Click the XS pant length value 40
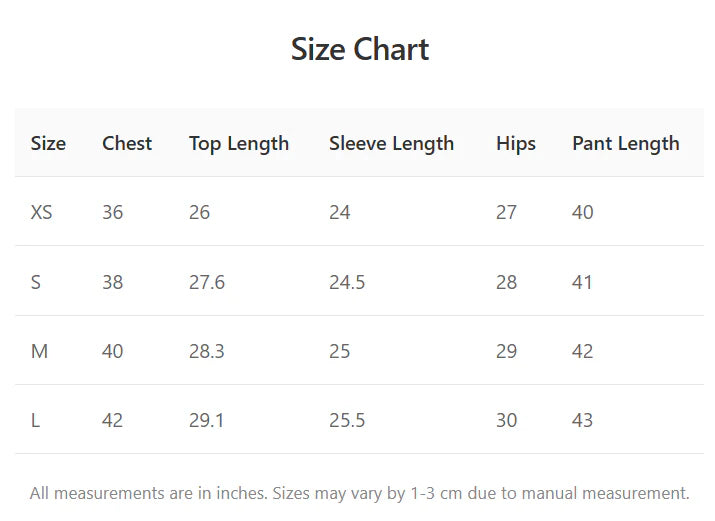Viewport: 715px width, 521px height. [583, 212]
